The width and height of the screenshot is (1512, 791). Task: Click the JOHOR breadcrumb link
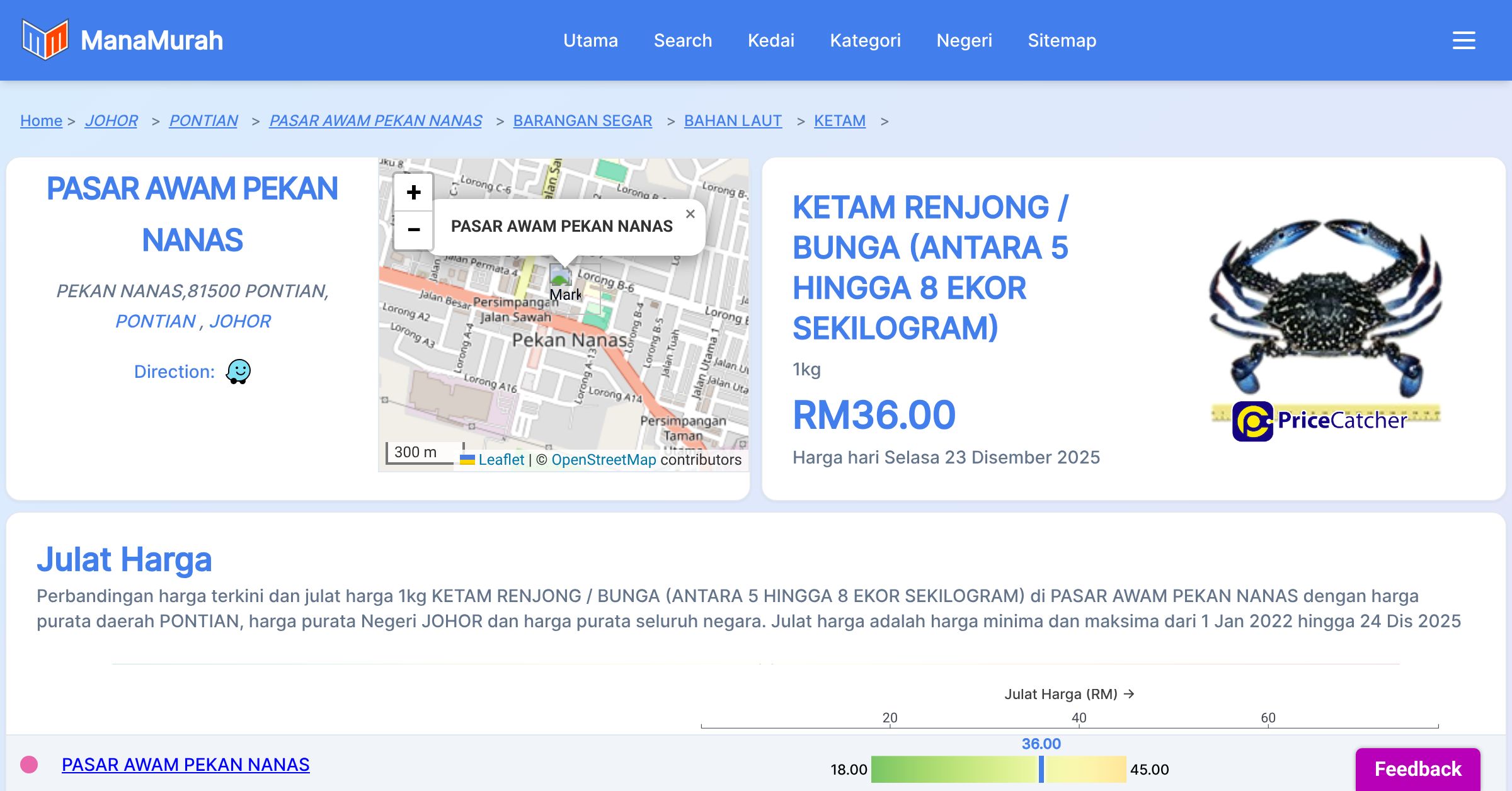(x=111, y=120)
